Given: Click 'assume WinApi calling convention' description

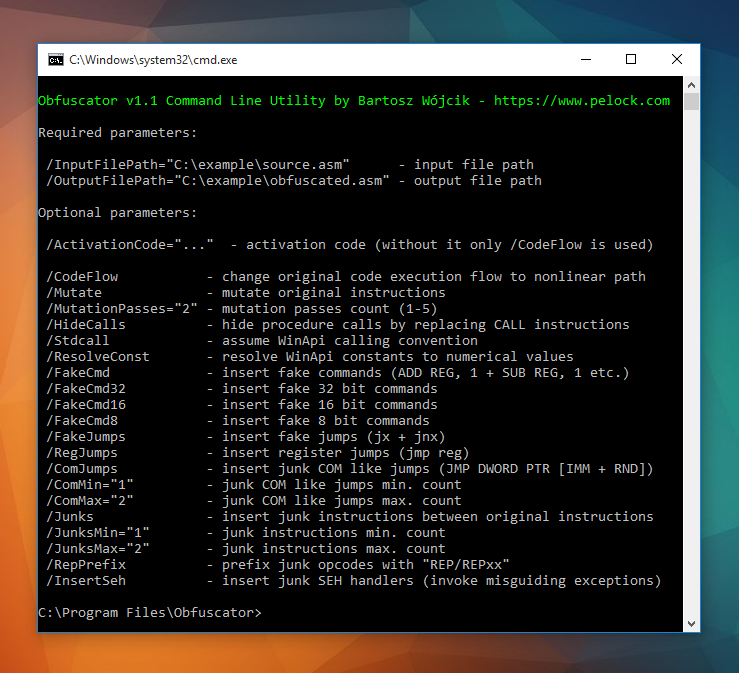Looking at the screenshot, I should 350,341.
